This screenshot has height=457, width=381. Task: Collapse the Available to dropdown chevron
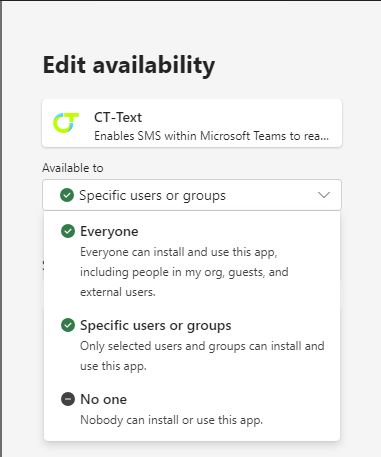coord(324,195)
